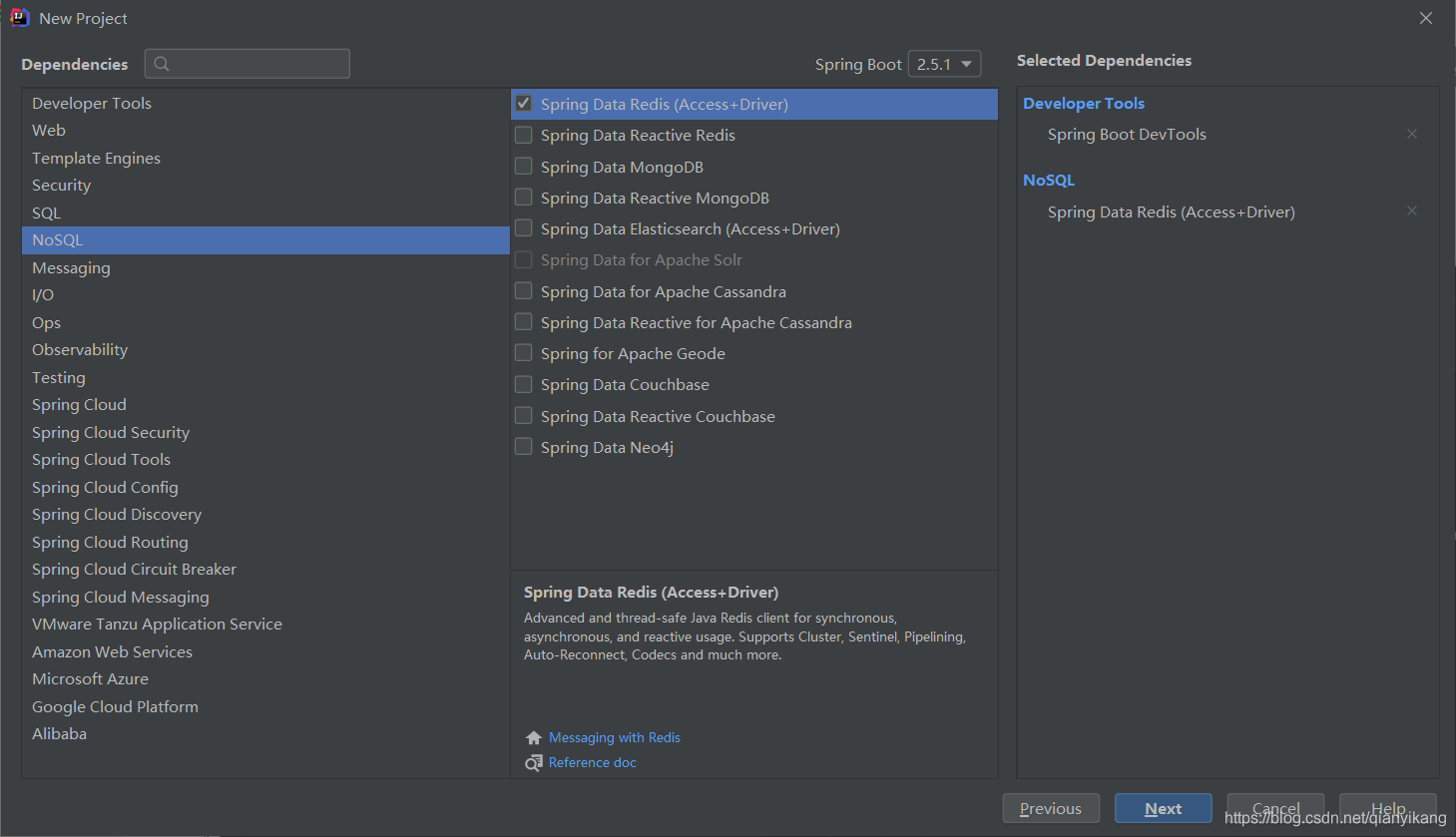Proceed with the Next button

coord(1163,809)
